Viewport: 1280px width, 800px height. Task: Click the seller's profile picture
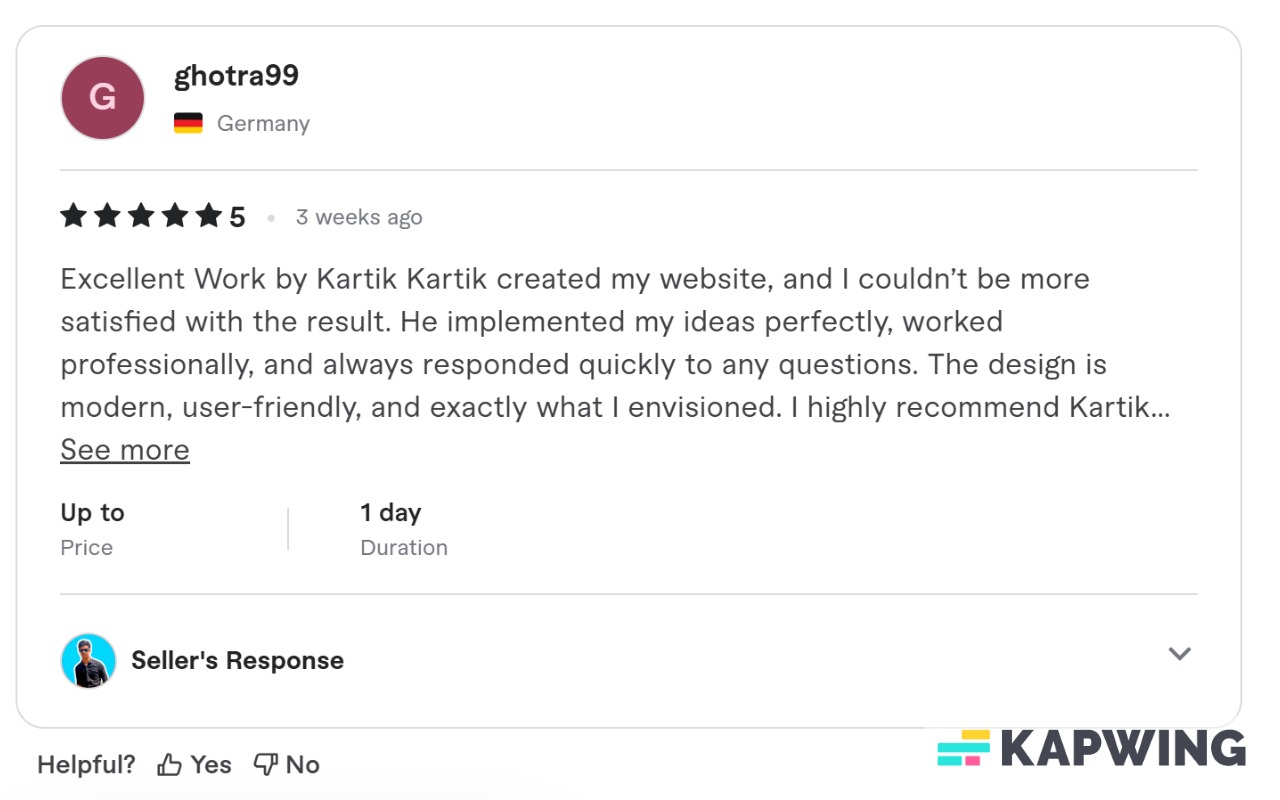[x=88, y=659]
